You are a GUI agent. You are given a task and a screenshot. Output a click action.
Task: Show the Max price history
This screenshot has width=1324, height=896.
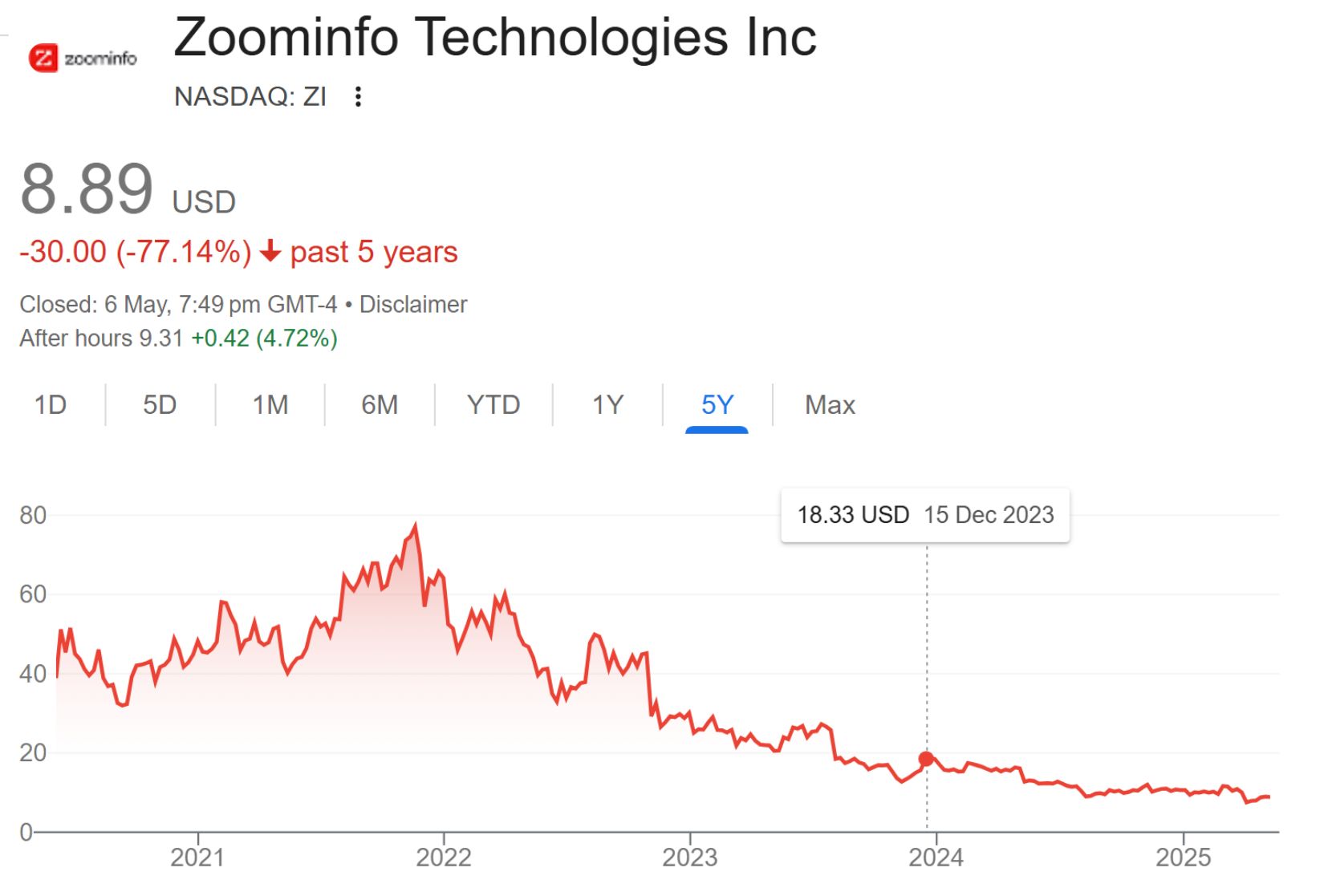coord(829,405)
